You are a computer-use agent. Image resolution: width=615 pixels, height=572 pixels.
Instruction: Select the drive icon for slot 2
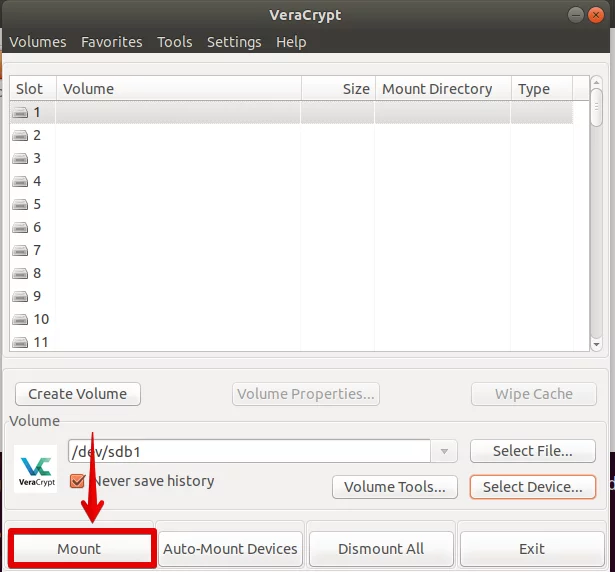pyautogui.click(x=20, y=135)
